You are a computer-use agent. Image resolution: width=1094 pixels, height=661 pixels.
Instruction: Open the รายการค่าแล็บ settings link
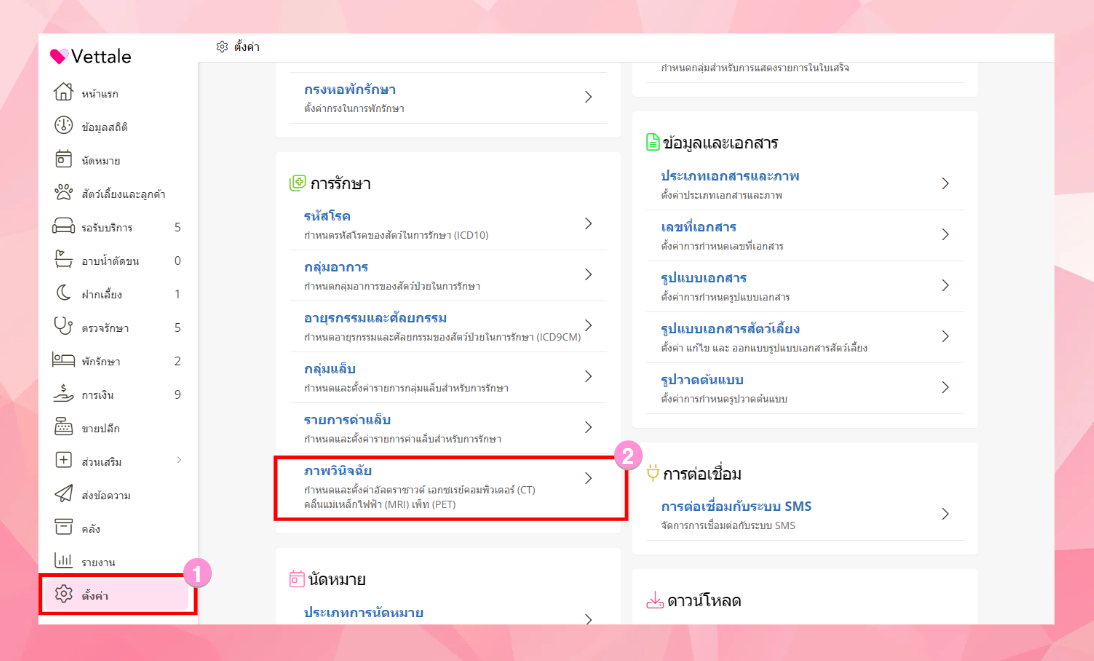pyautogui.click(x=347, y=419)
